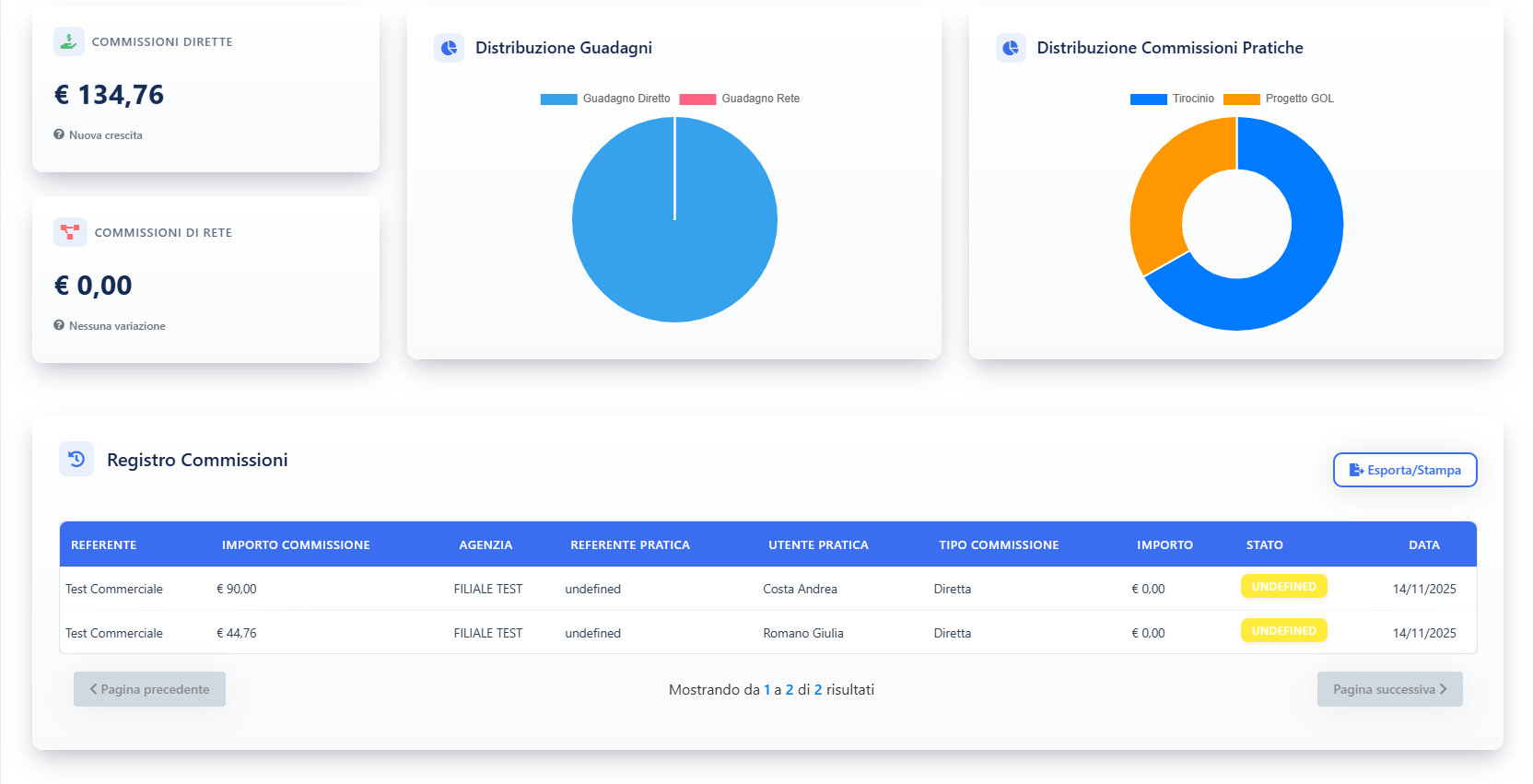This screenshot has width=1533, height=784.
Task: Sort by Importo Commissione column header
Action: [296, 544]
